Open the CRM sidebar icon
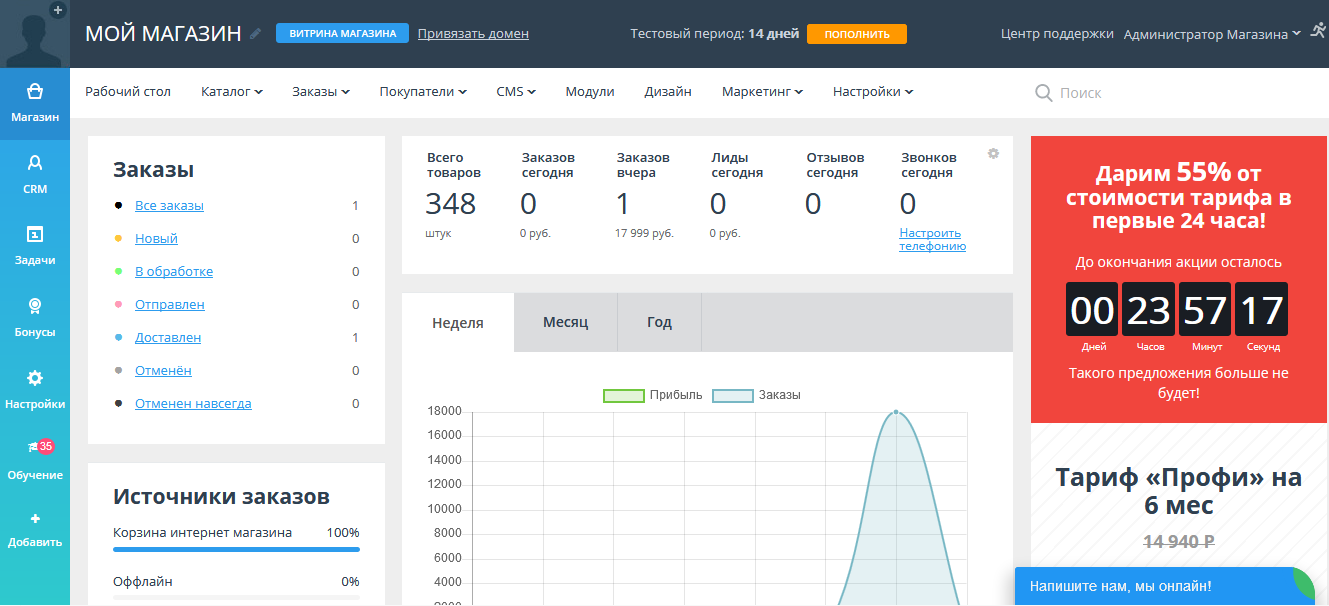1329x606 pixels. [35, 174]
